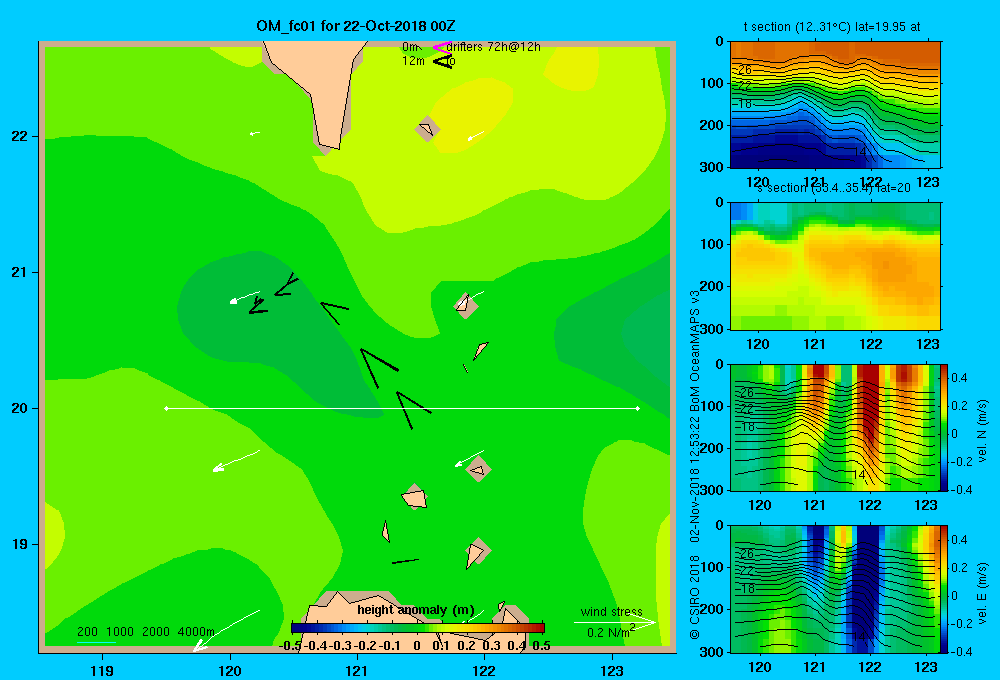Click the 's section (33.4..35.4) lat=20' title
Image resolution: width=1000 pixels, height=680 pixels.
click(834, 188)
